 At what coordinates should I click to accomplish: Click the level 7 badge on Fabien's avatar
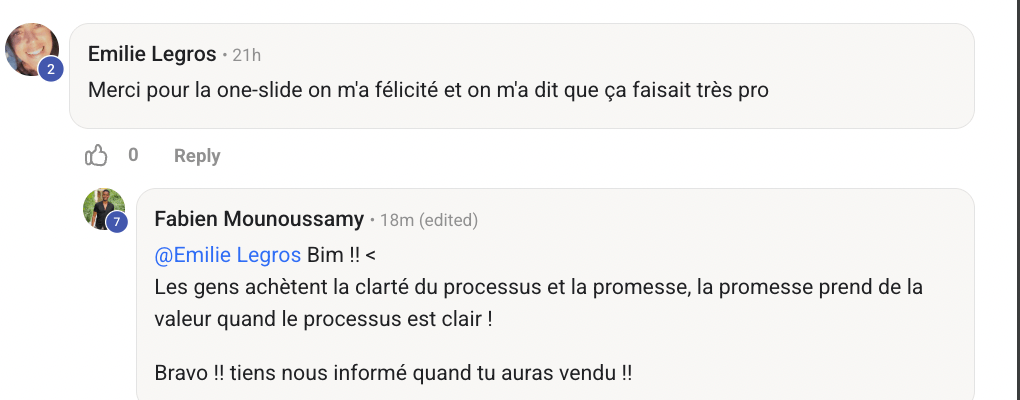pos(117,222)
